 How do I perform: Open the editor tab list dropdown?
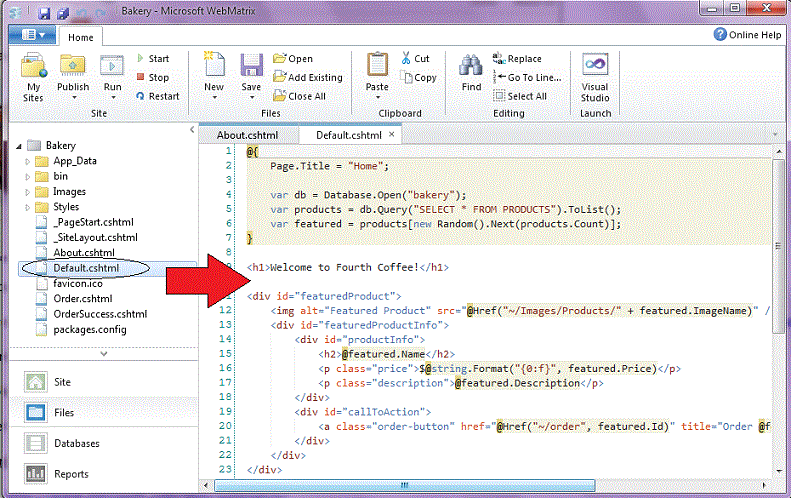pyautogui.click(x=775, y=135)
